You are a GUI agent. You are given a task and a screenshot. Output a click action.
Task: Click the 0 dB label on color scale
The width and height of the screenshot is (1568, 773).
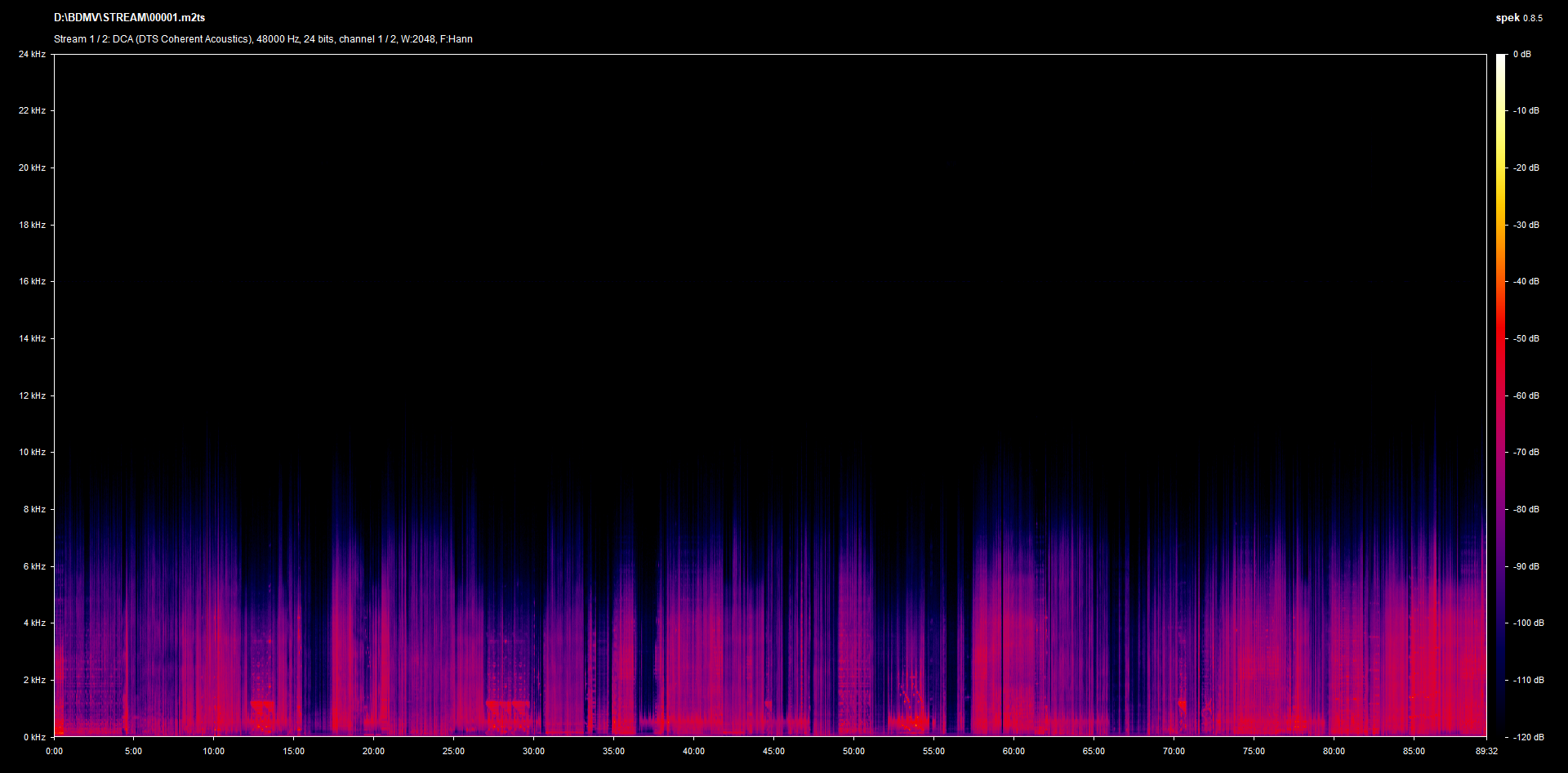(1521, 54)
